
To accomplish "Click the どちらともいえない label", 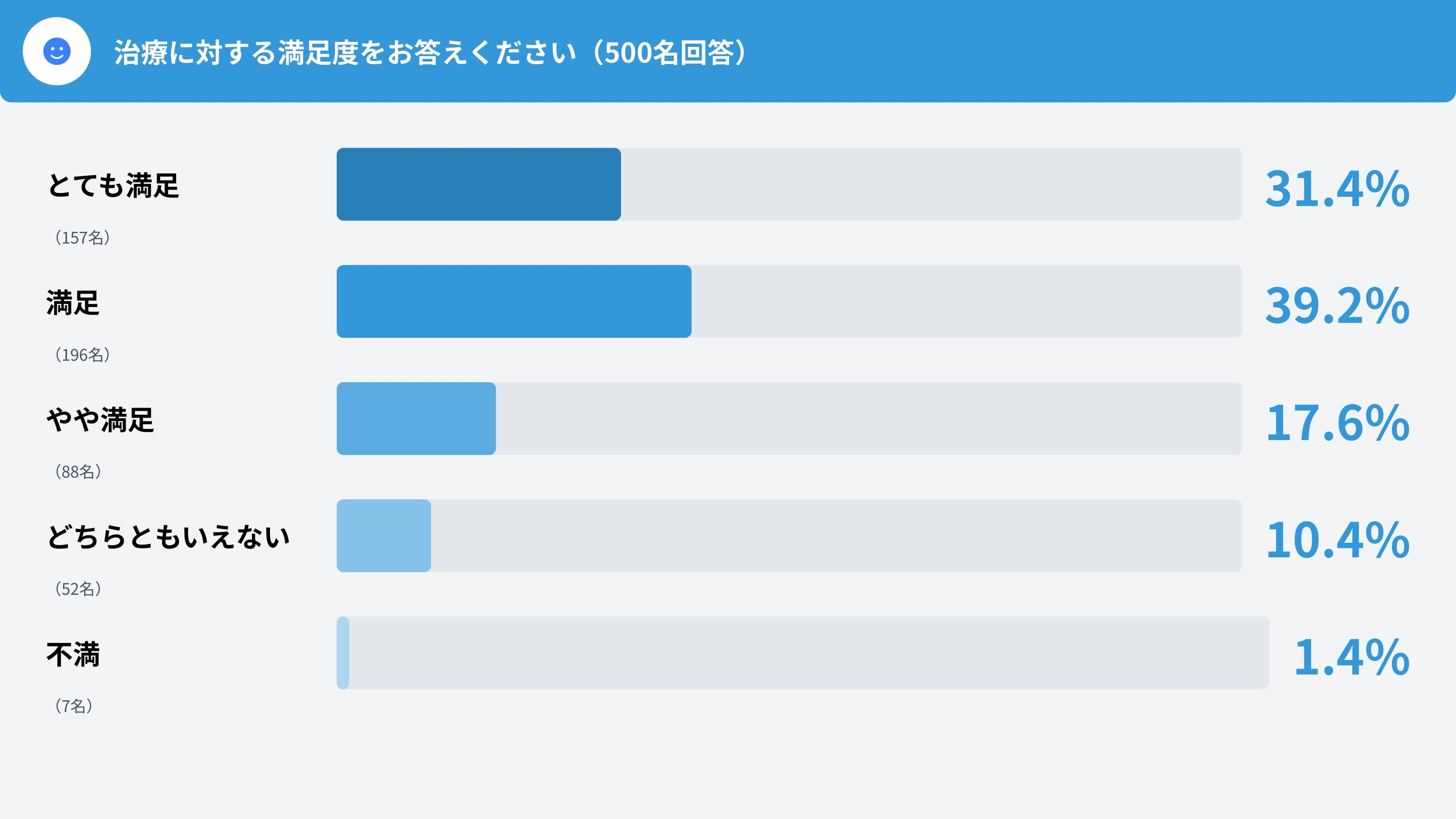I will coord(168,537).
